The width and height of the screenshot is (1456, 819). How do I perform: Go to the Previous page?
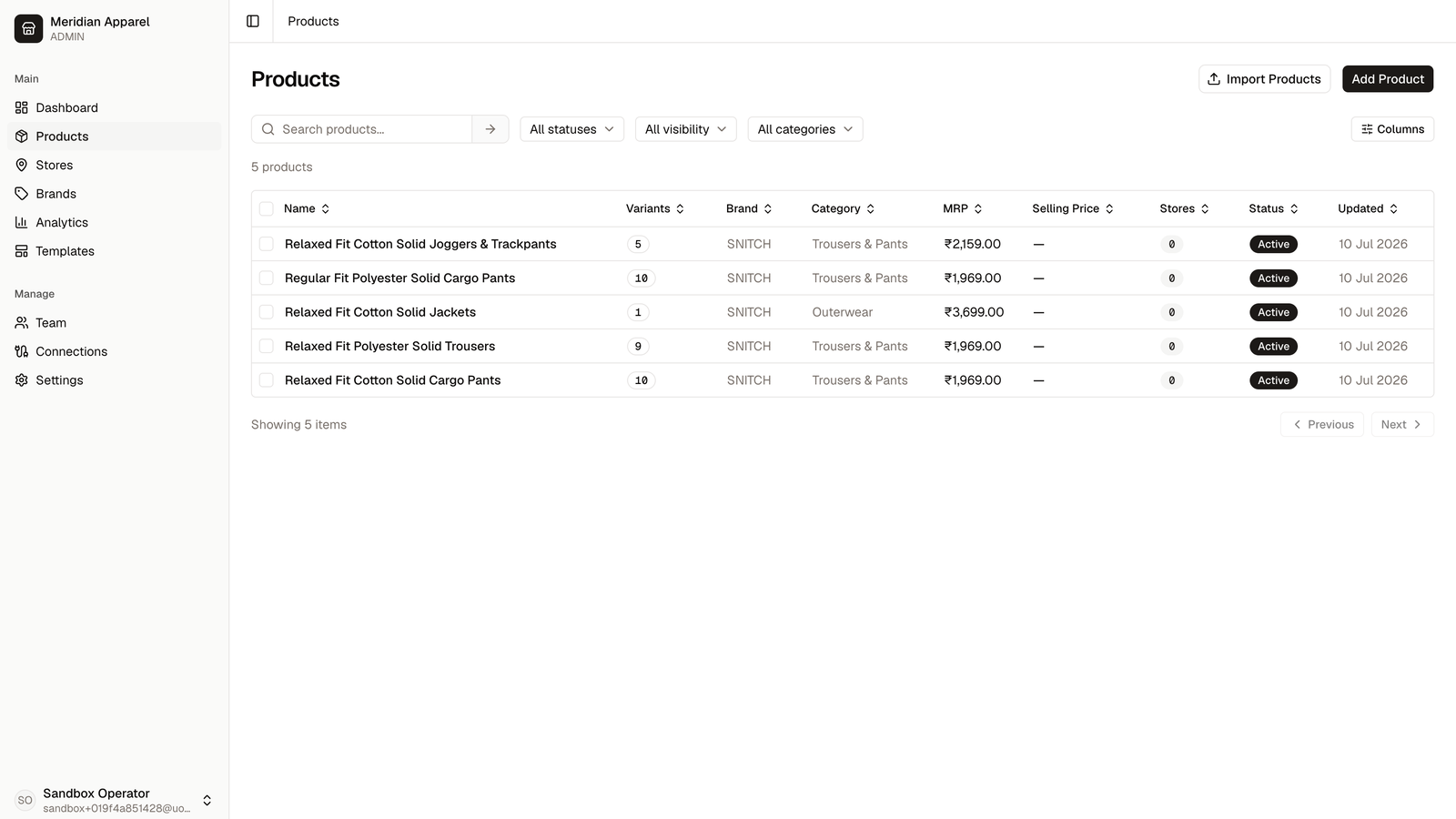[1322, 424]
